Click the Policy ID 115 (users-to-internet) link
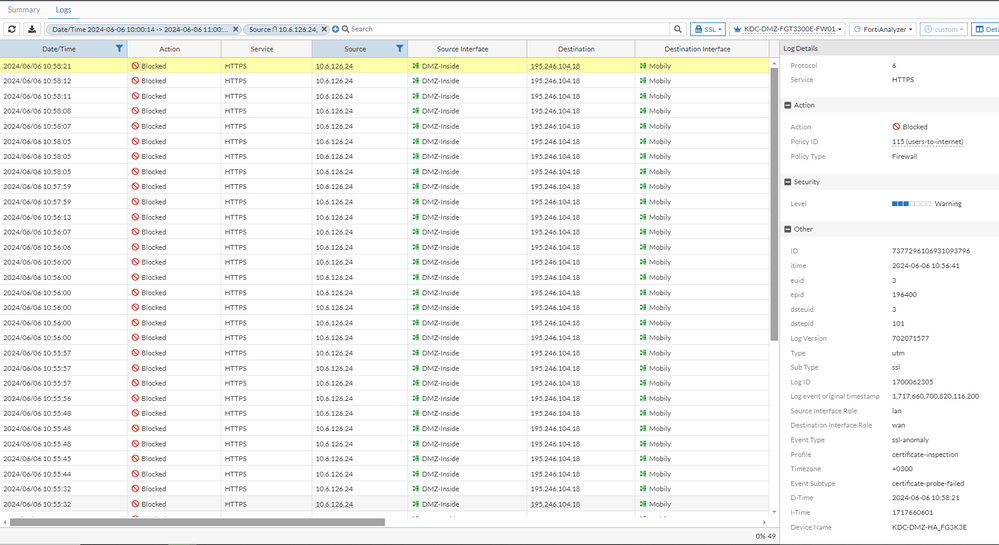This screenshot has width=999, height=545. [927, 142]
